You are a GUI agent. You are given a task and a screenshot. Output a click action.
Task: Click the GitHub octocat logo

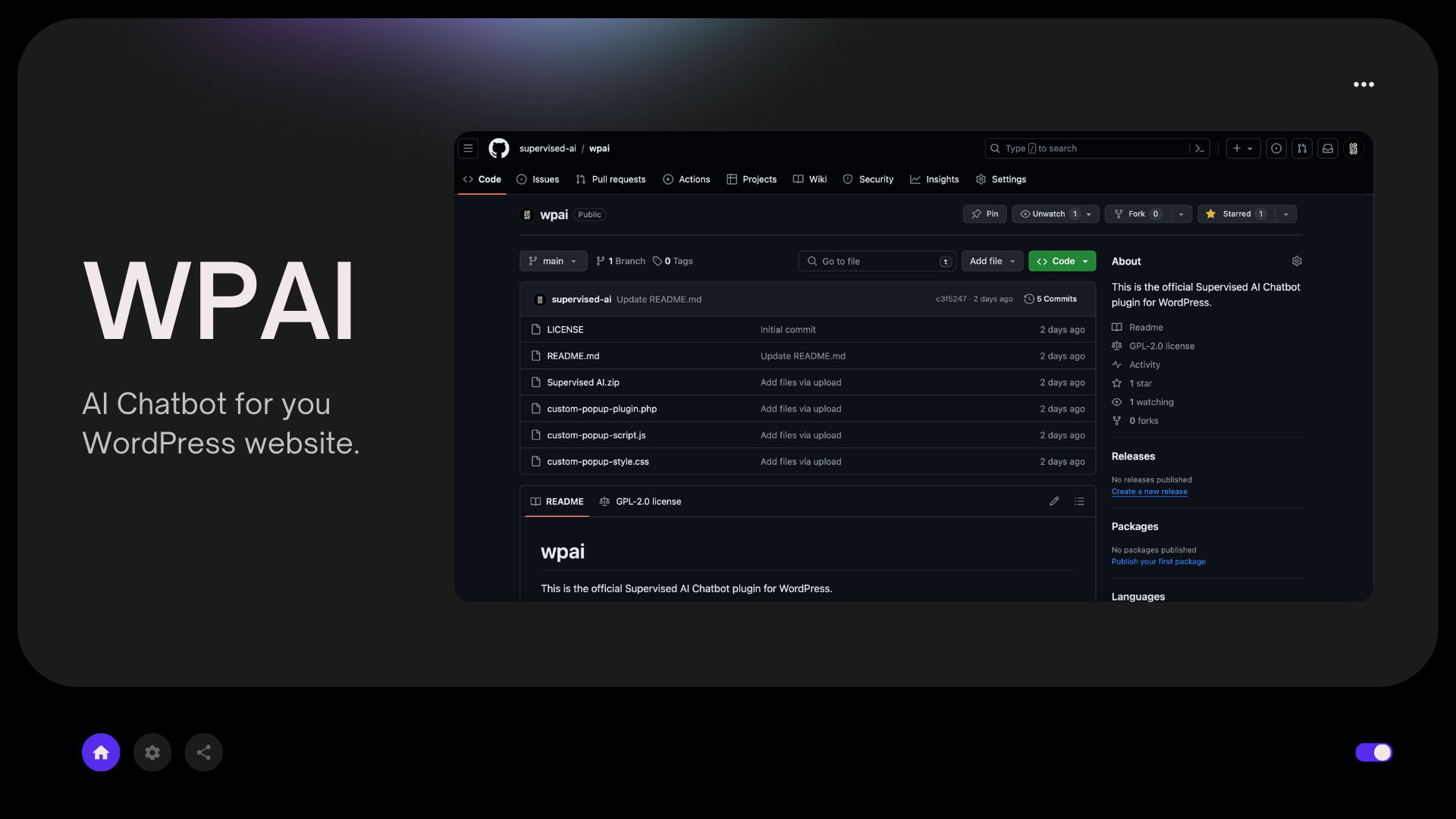[x=499, y=149]
